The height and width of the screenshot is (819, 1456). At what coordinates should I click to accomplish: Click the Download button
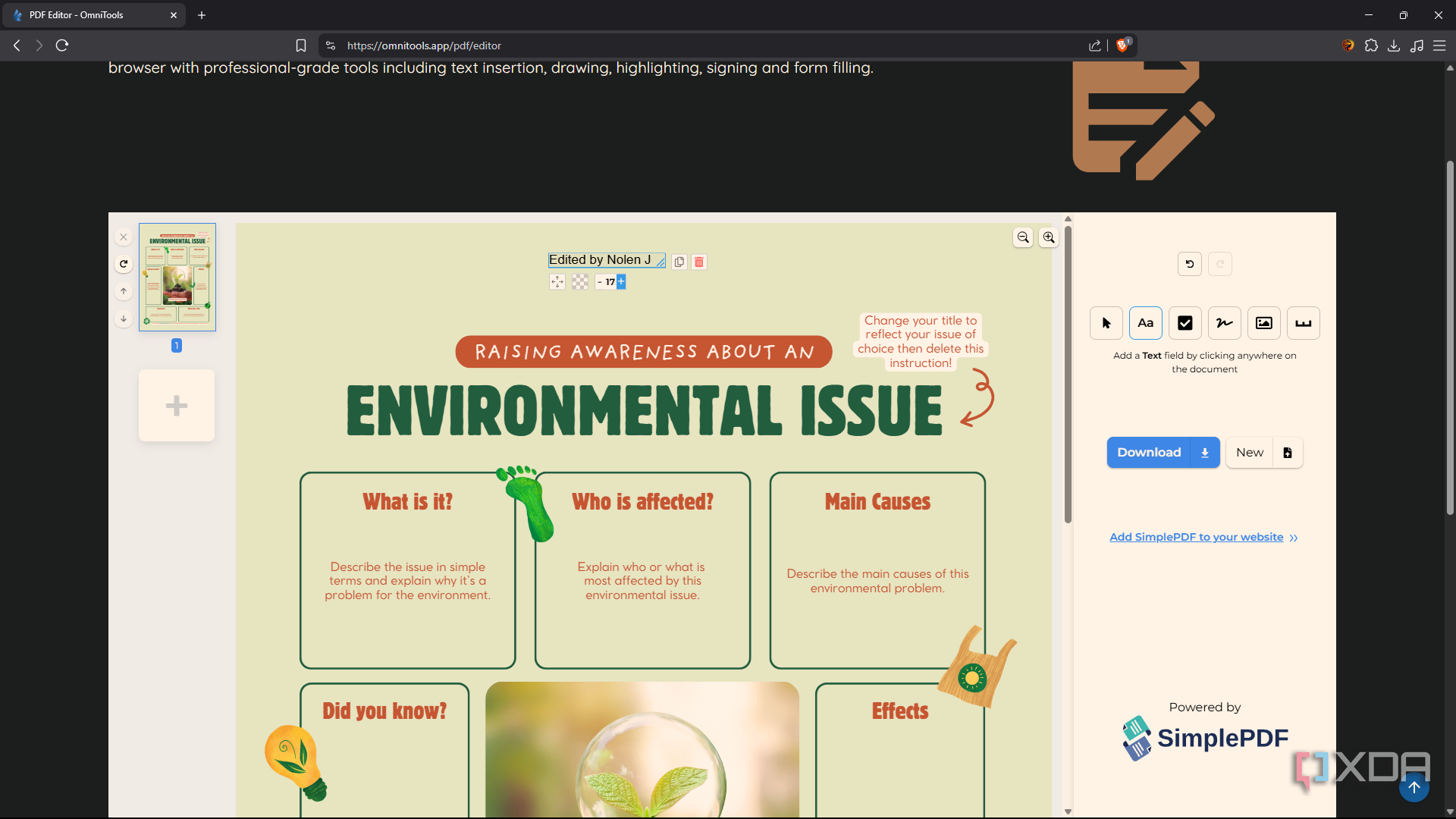coord(1149,453)
